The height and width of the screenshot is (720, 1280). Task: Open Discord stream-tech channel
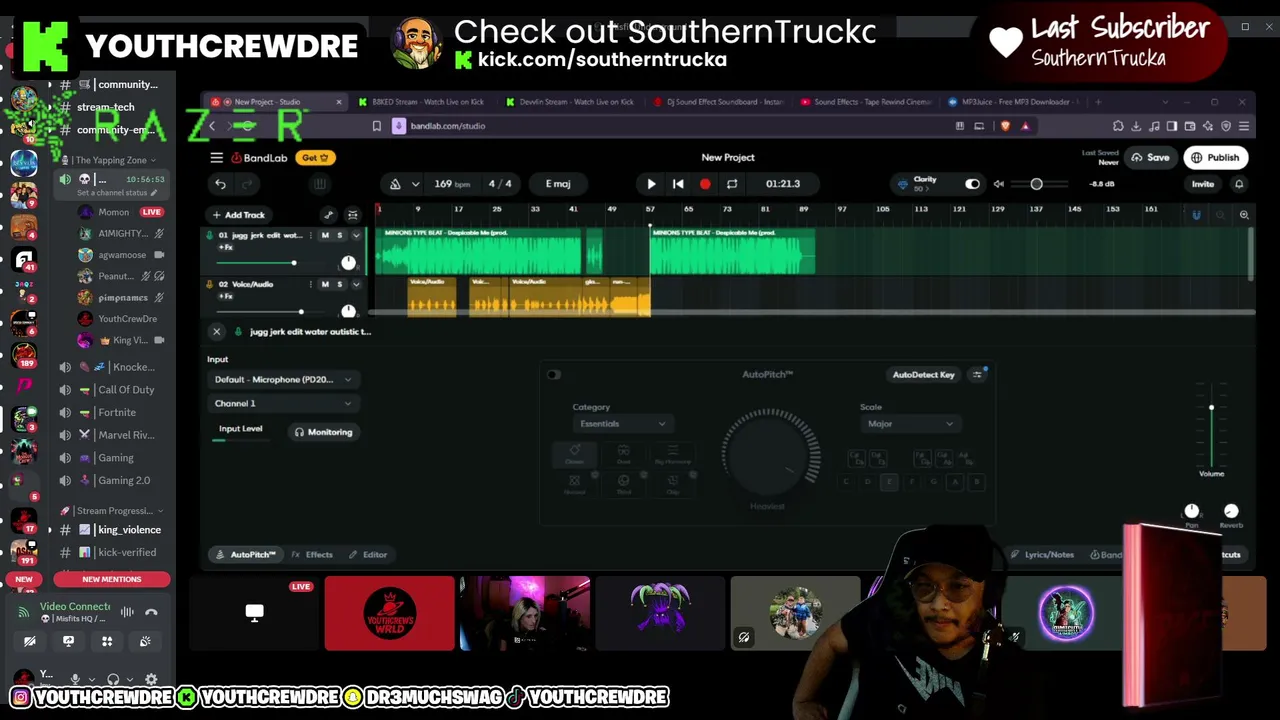point(105,107)
